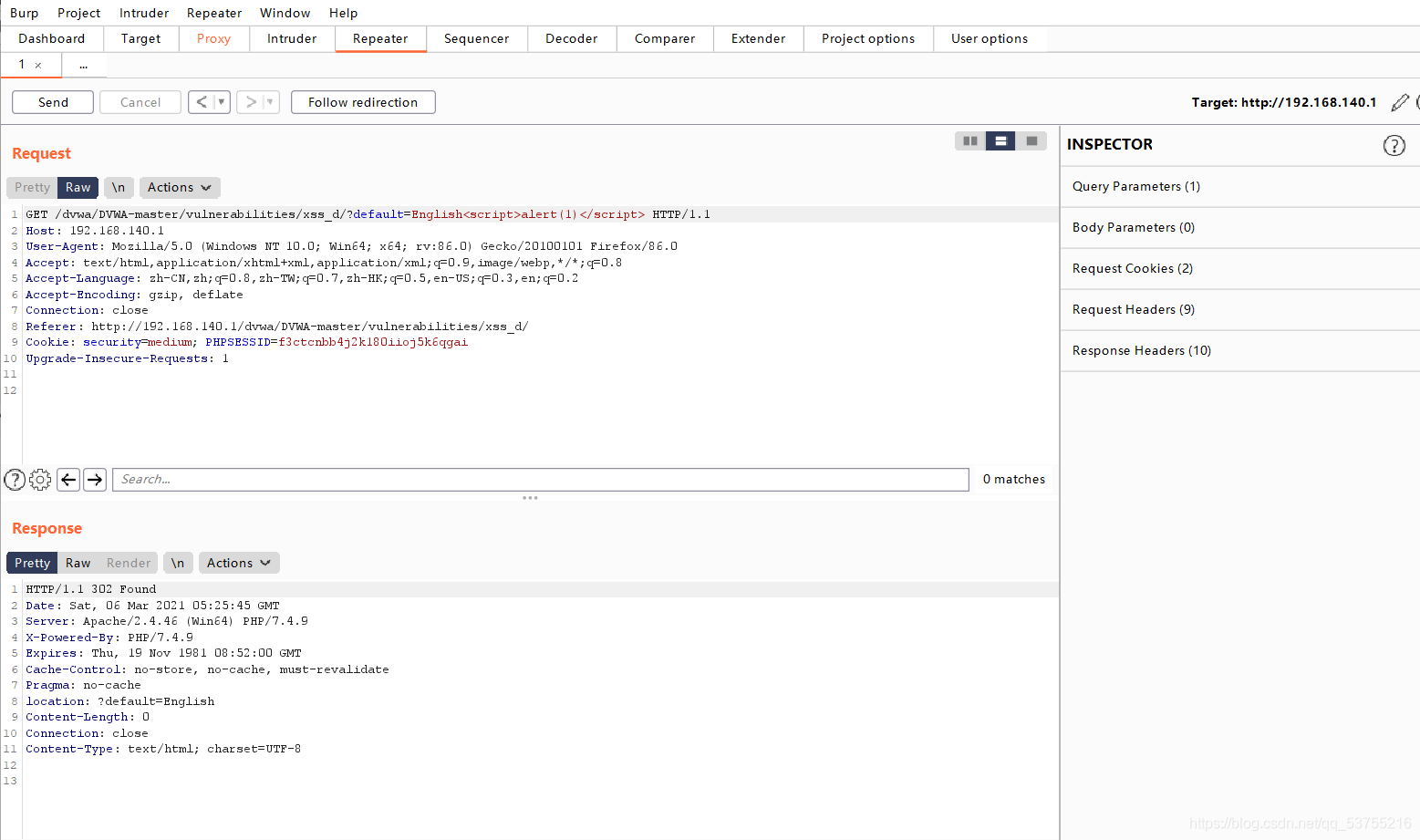The width and height of the screenshot is (1420, 840).
Task: Open request Actions dropdown
Action: 180,187
